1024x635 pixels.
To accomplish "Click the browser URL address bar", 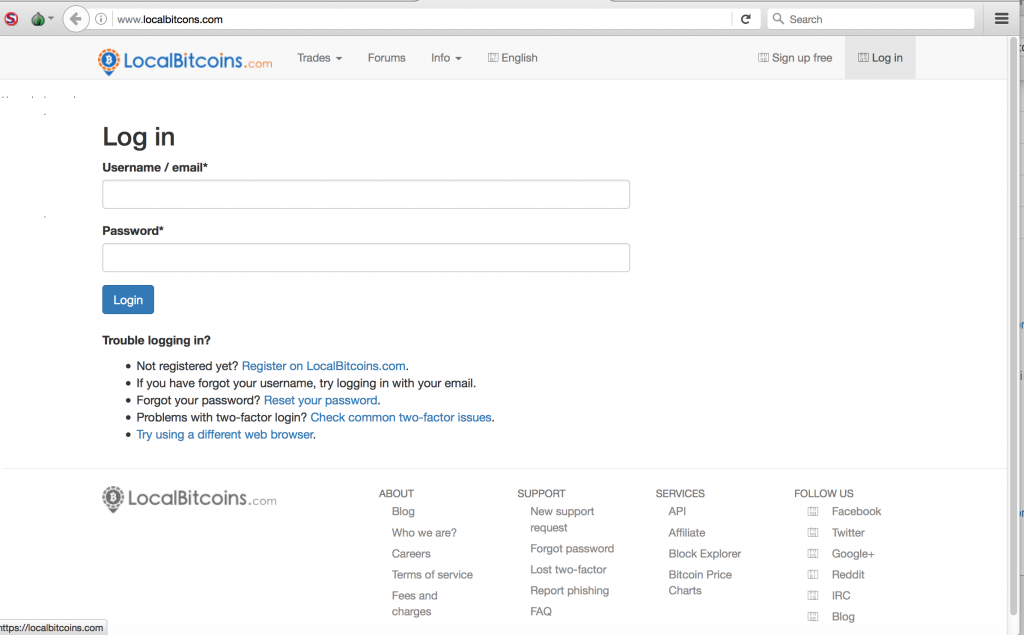I will pos(421,19).
